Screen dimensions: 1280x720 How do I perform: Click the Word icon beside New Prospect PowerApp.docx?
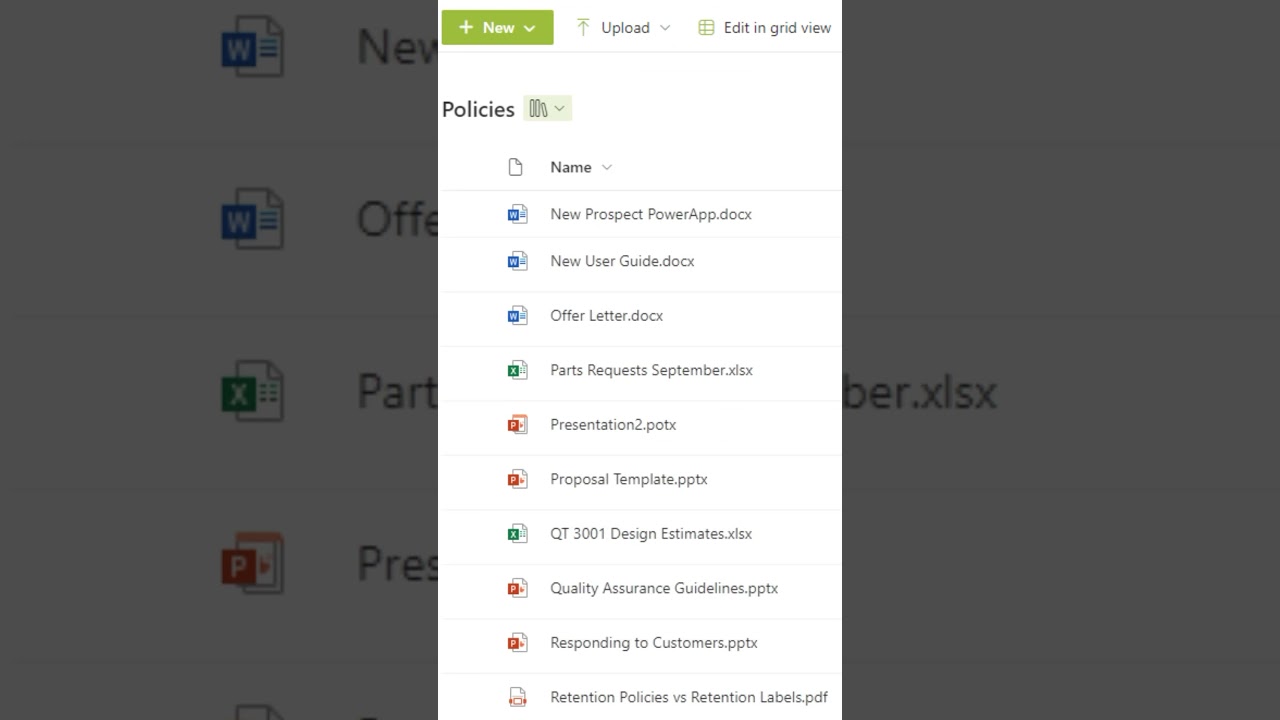pos(516,214)
